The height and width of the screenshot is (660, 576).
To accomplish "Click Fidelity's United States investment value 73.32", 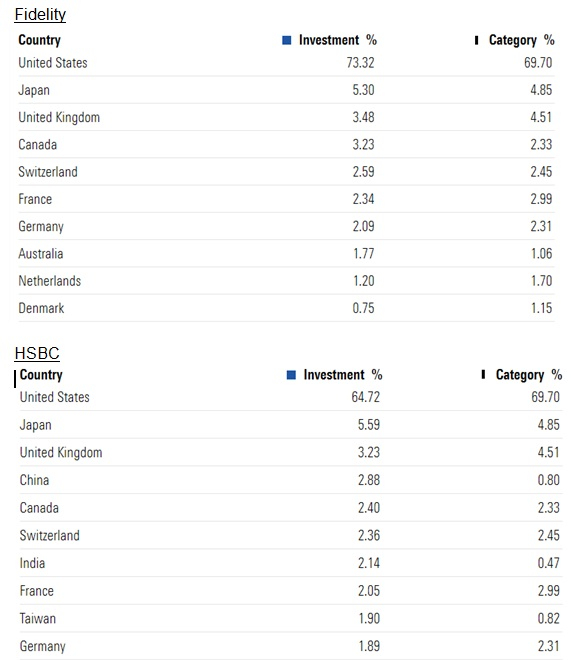I will point(360,63).
